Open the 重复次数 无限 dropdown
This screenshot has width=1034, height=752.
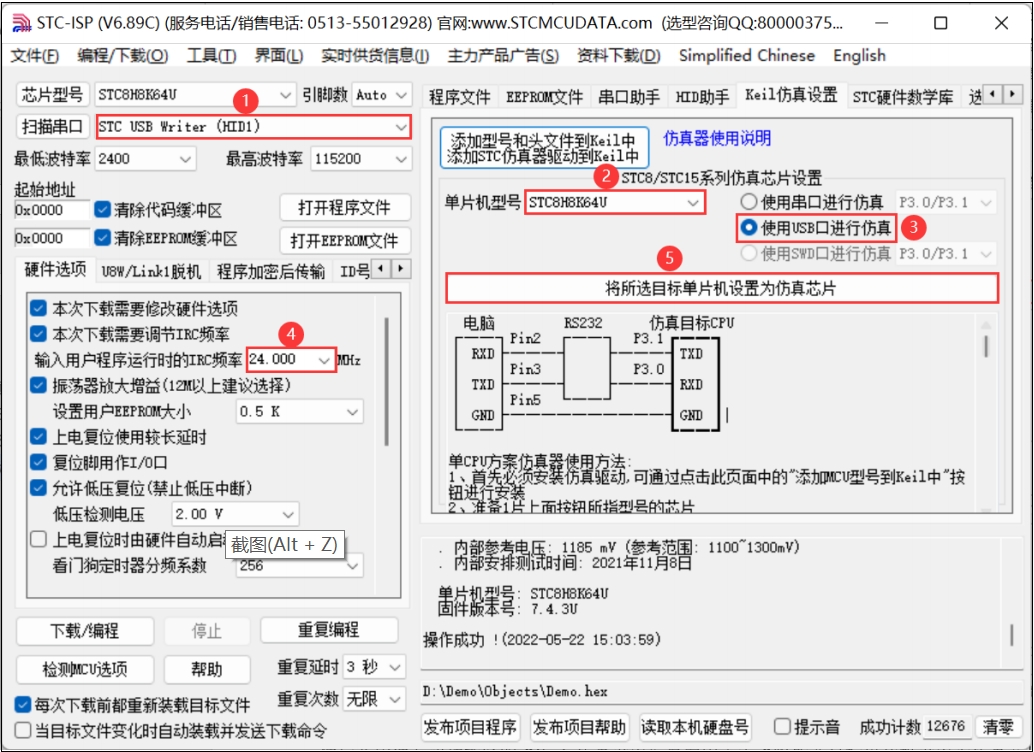click(x=395, y=699)
